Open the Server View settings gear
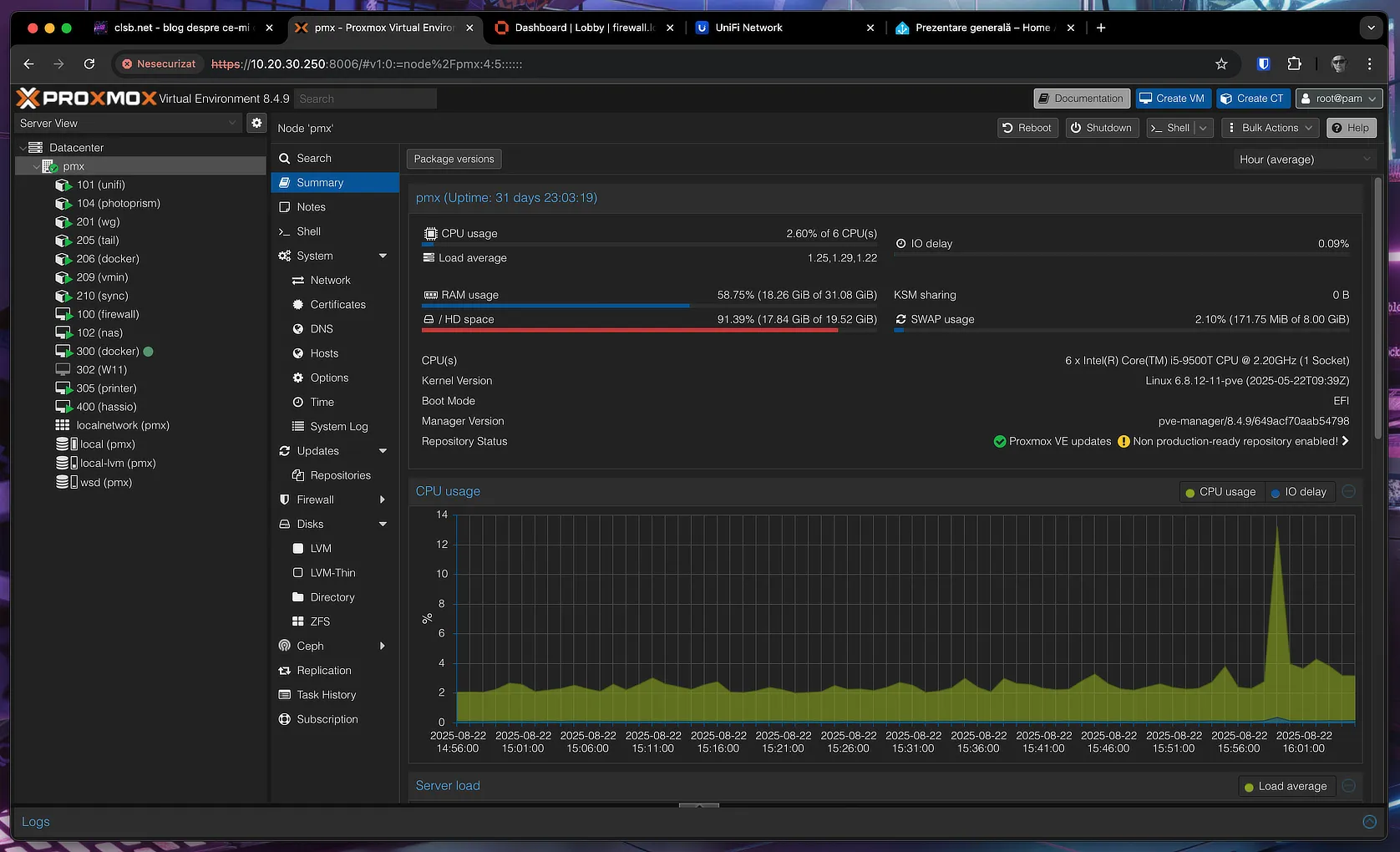 point(256,123)
